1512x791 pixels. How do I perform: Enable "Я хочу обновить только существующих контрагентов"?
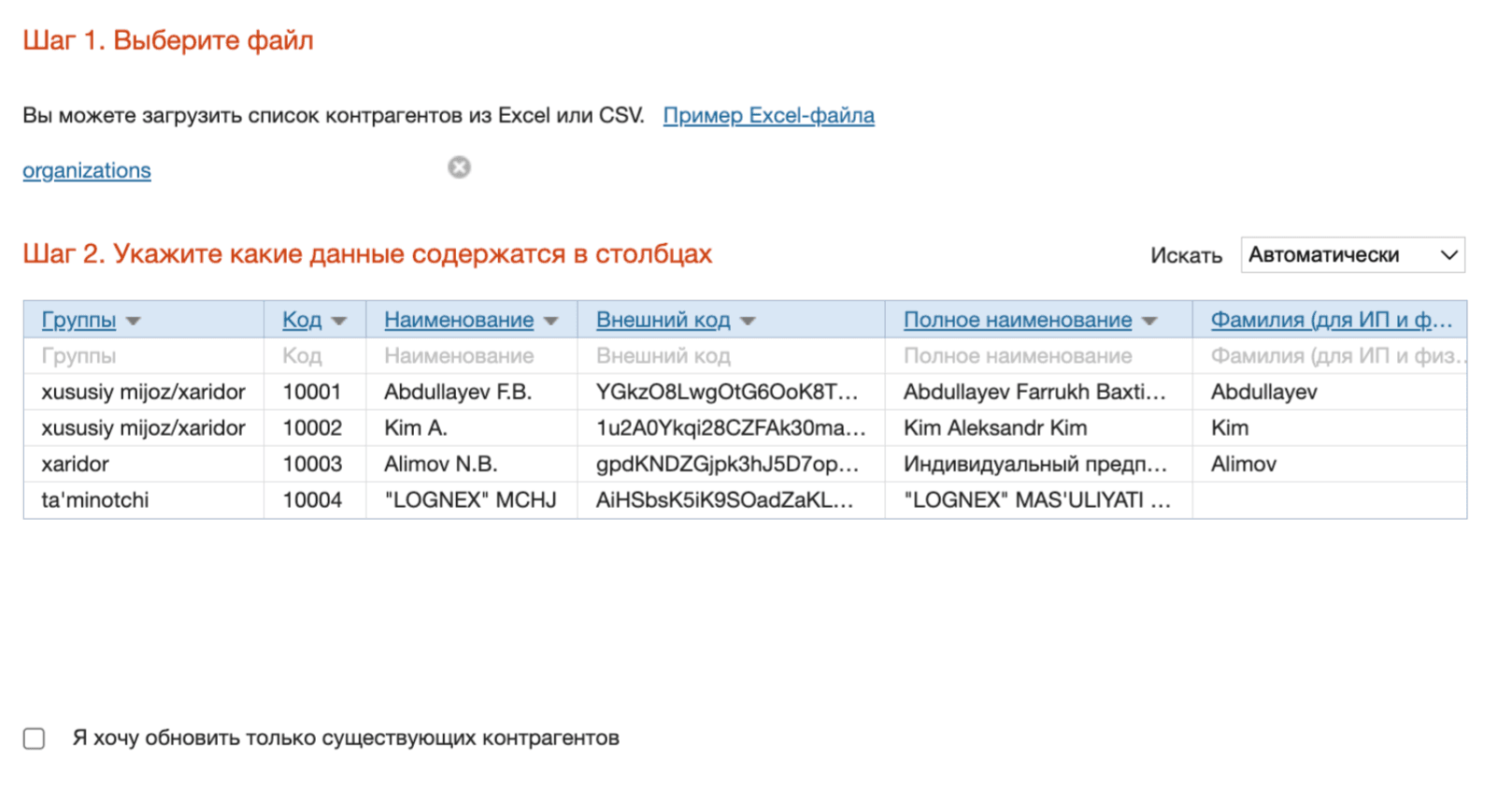pos(34,738)
